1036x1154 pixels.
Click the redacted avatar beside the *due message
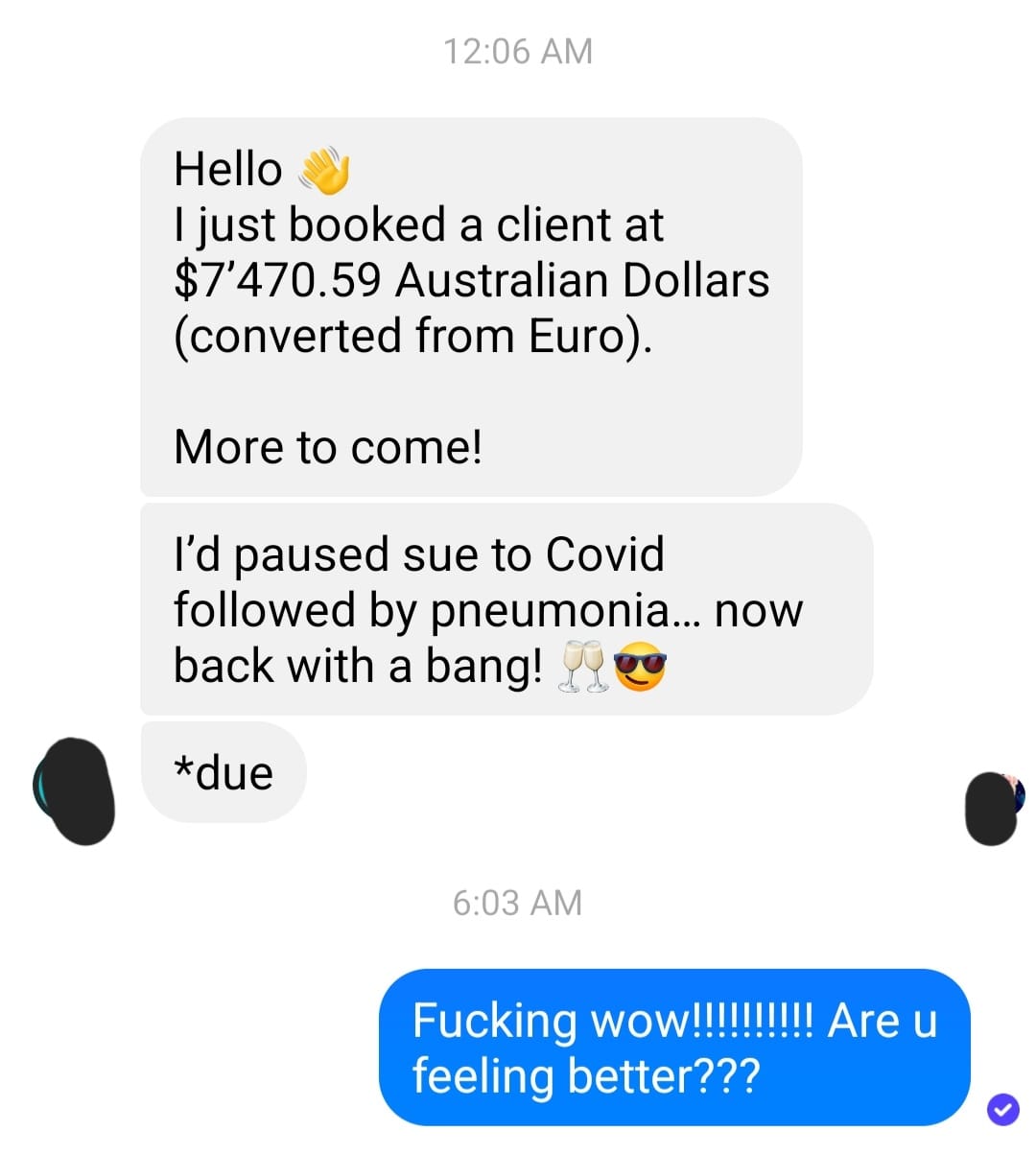pyautogui.click(x=74, y=791)
